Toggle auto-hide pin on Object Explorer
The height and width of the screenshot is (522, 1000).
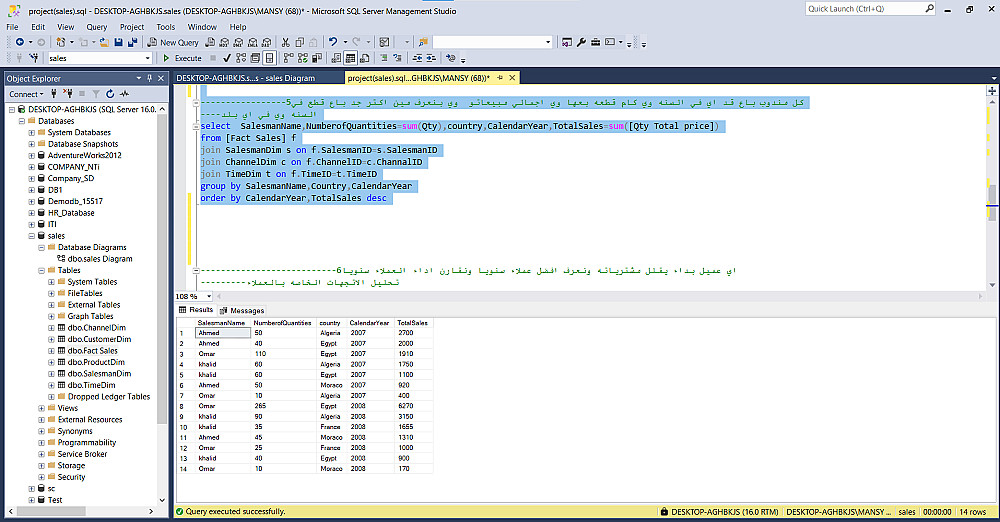pyautogui.click(x=149, y=78)
